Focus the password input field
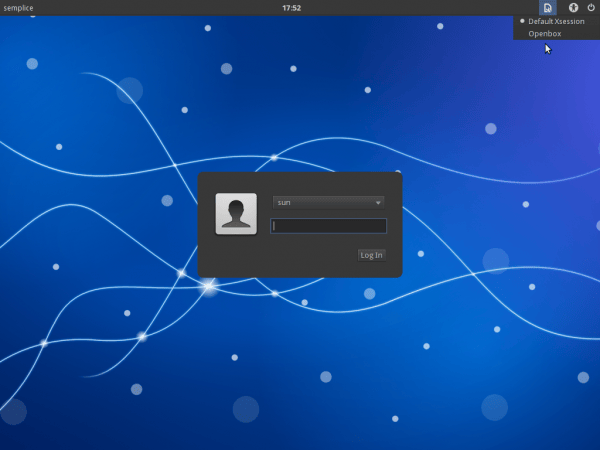The width and height of the screenshot is (600, 450). [328, 226]
